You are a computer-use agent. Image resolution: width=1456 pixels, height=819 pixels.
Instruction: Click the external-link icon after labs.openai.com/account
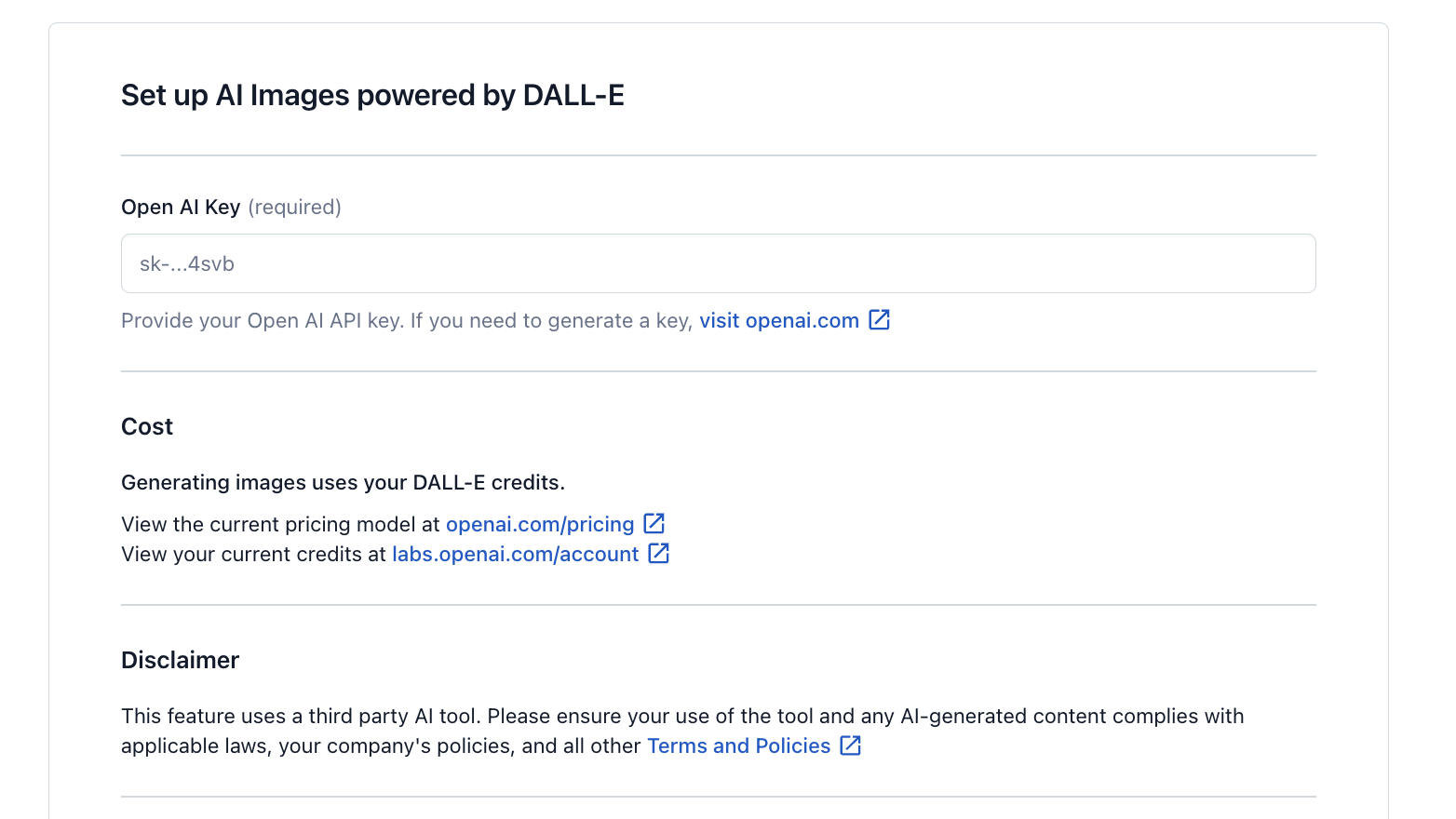pyautogui.click(x=659, y=554)
